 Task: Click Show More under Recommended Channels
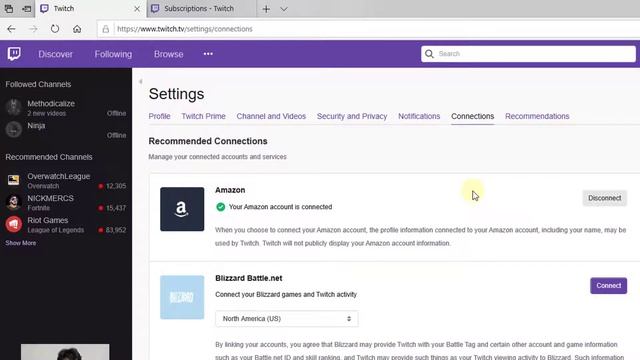click(20, 243)
